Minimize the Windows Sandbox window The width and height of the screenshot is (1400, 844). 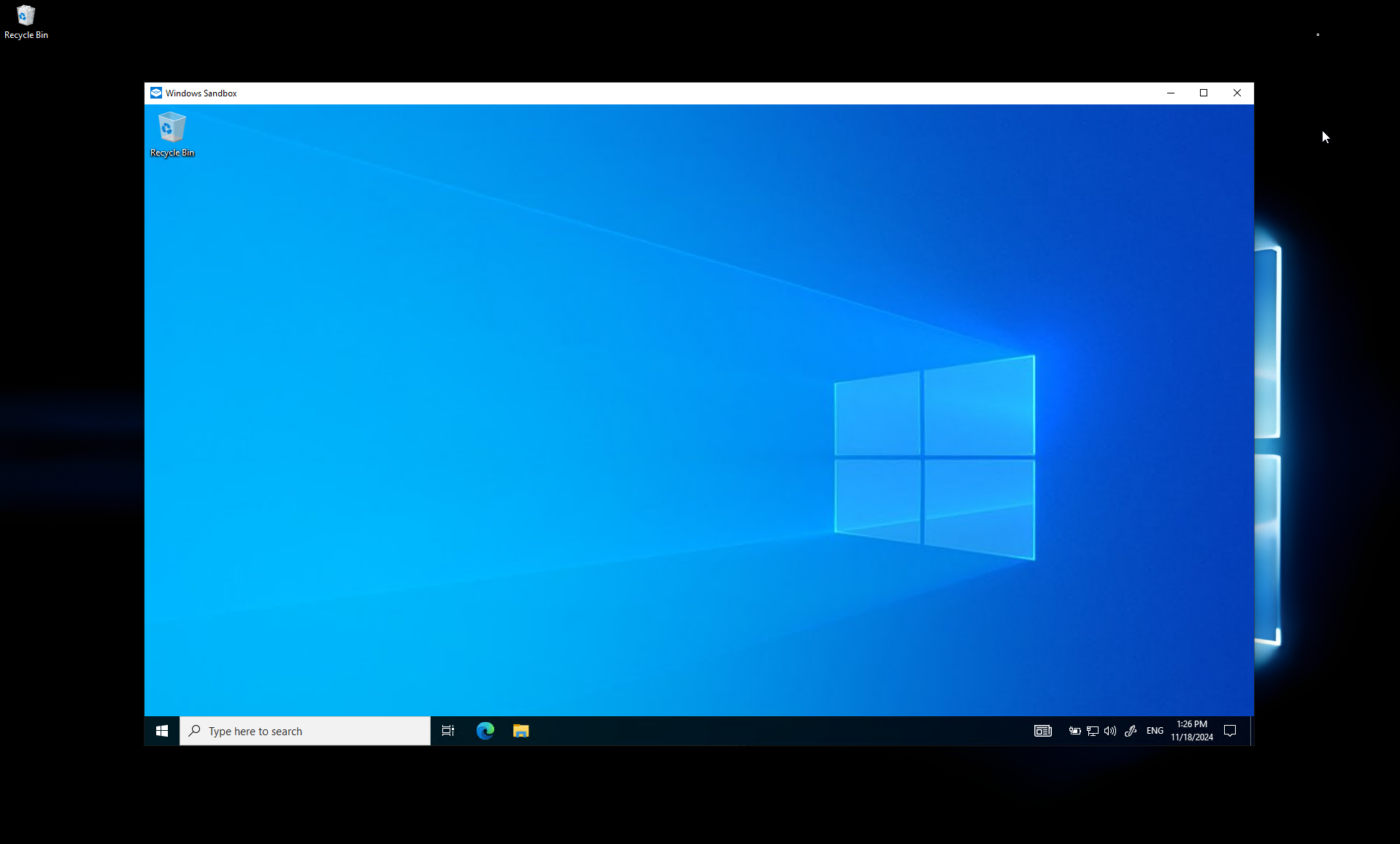click(1171, 93)
